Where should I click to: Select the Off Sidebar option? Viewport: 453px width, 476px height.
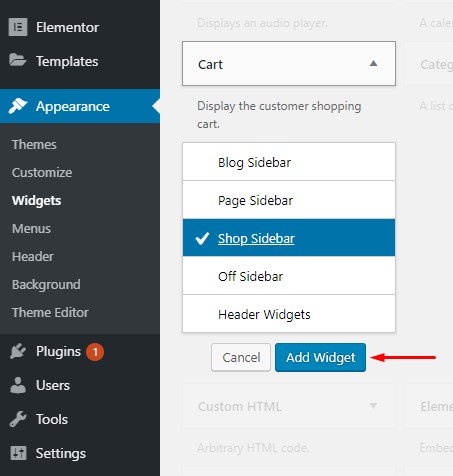pyautogui.click(x=289, y=276)
